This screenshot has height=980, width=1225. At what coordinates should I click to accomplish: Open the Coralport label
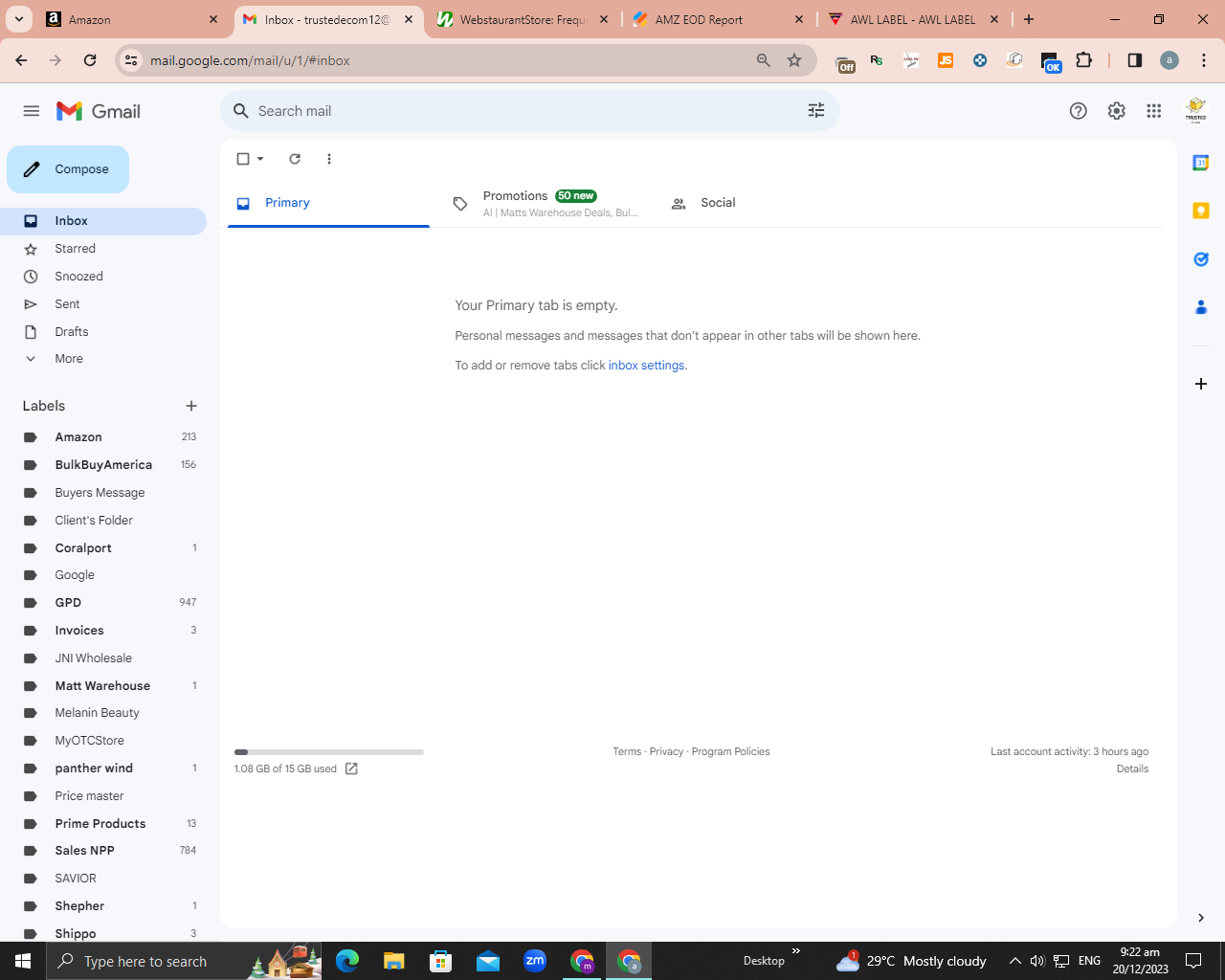[103, 548]
